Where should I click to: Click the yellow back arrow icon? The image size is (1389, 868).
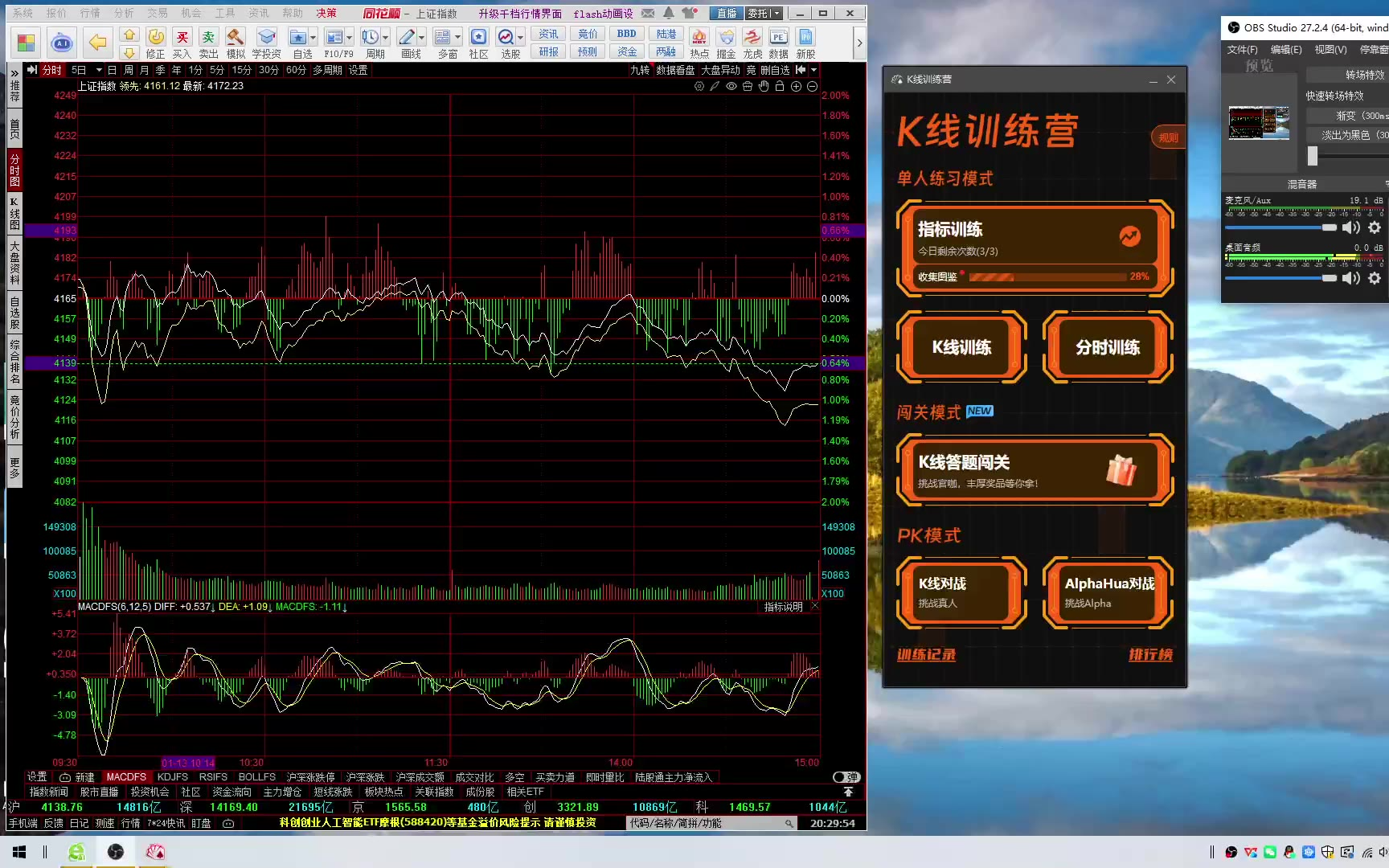97,42
